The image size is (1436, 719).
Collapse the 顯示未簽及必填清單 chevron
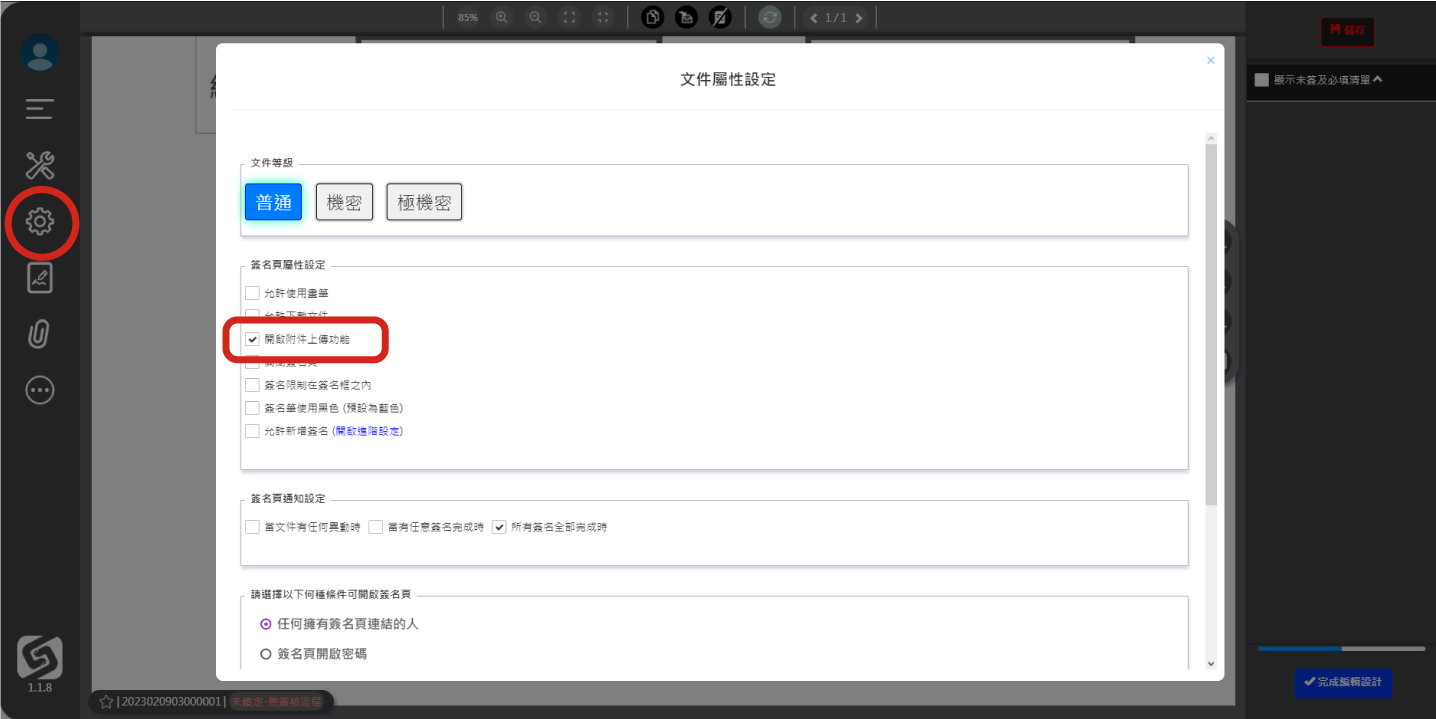pyautogui.click(x=1377, y=79)
